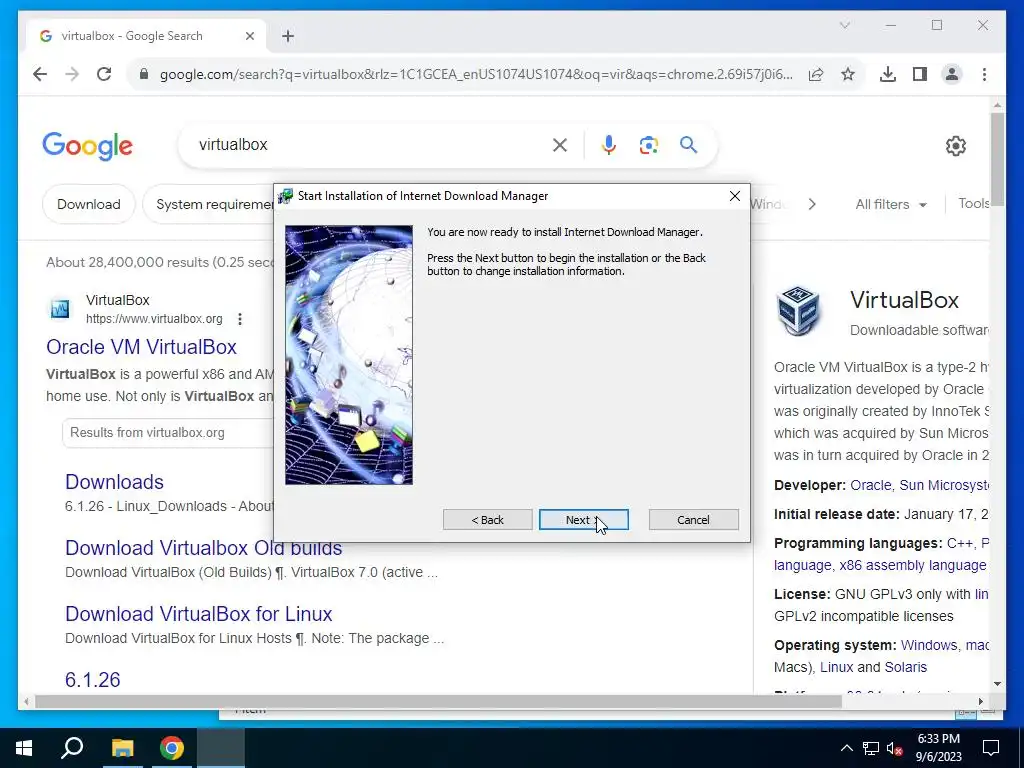Open the Chrome three-dot menu

pos(984,74)
